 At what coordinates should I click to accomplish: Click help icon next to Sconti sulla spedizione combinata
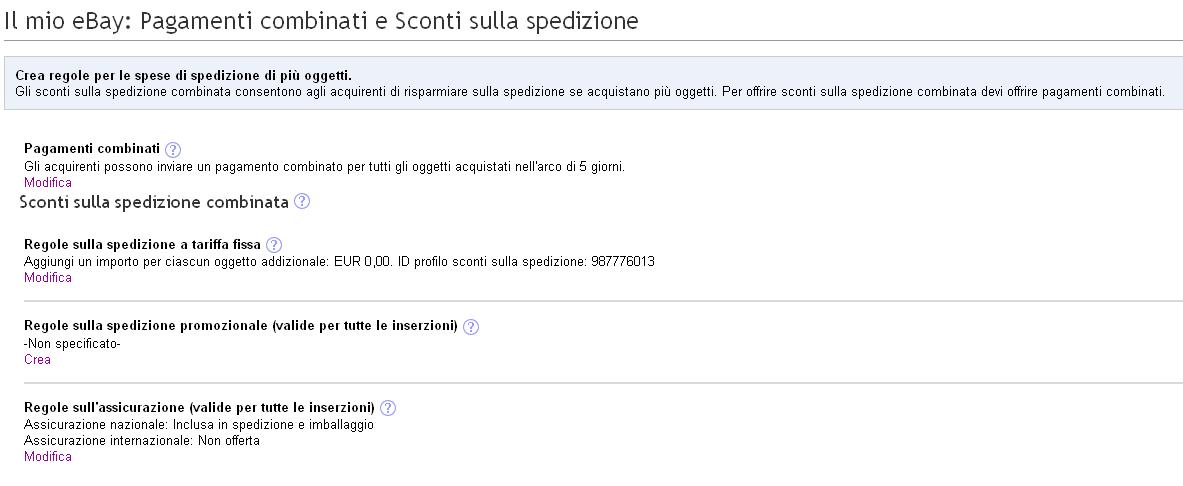(302, 202)
